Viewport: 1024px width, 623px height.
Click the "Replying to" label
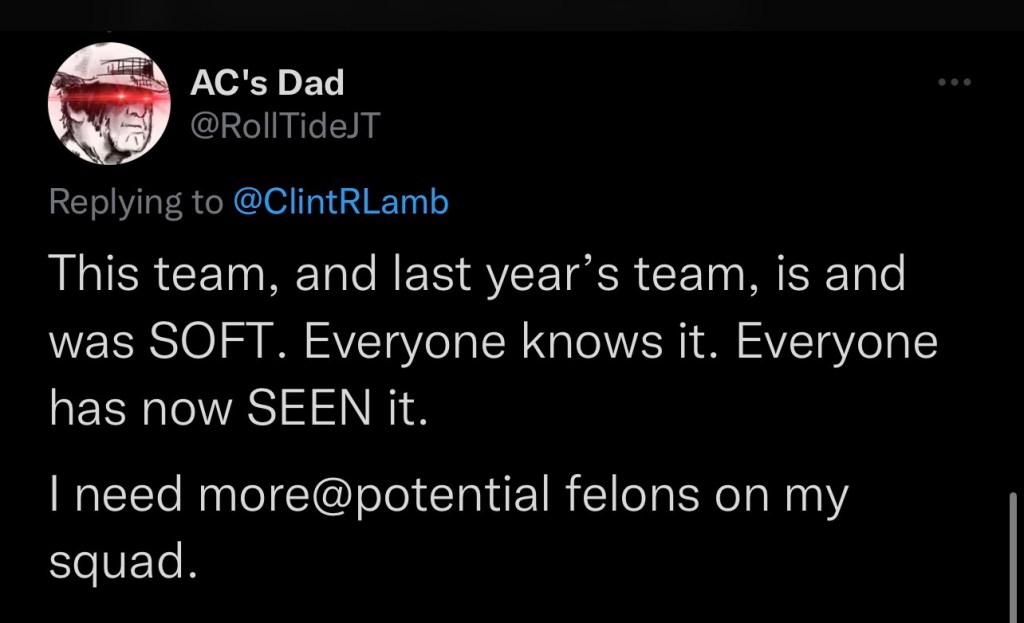click(136, 202)
